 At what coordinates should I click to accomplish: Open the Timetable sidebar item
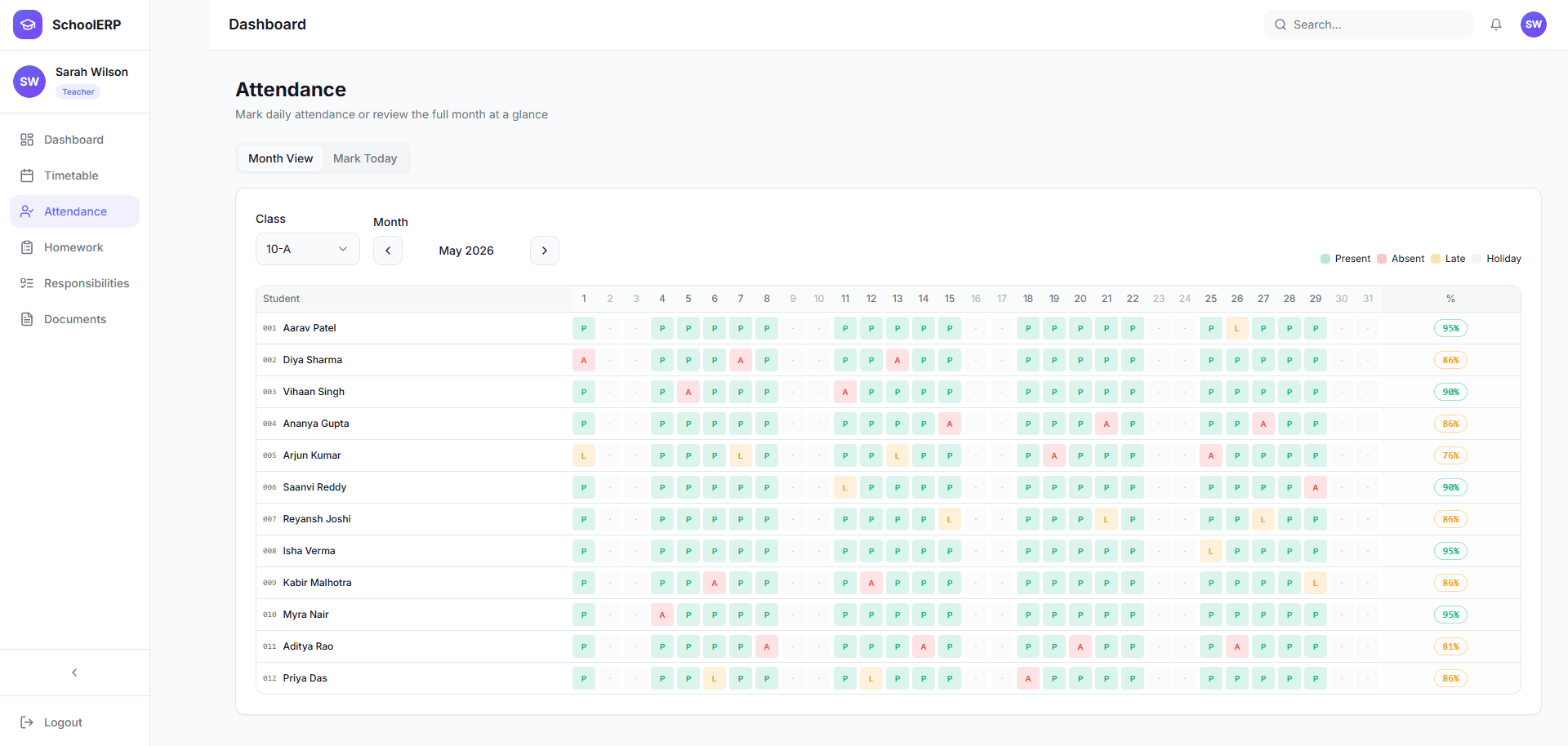click(74, 175)
